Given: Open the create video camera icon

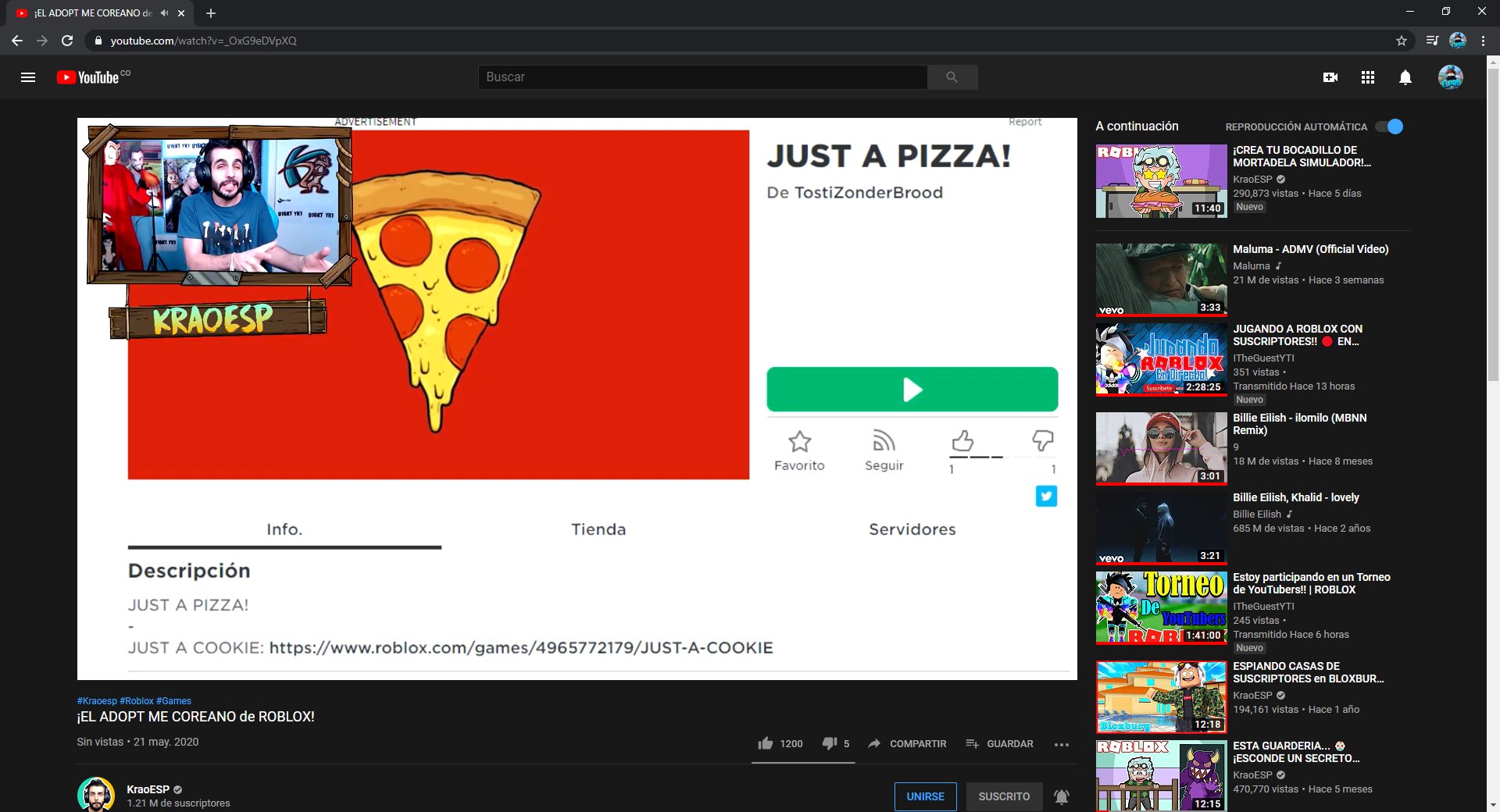Looking at the screenshot, I should pyautogui.click(x=1330, y=77).
